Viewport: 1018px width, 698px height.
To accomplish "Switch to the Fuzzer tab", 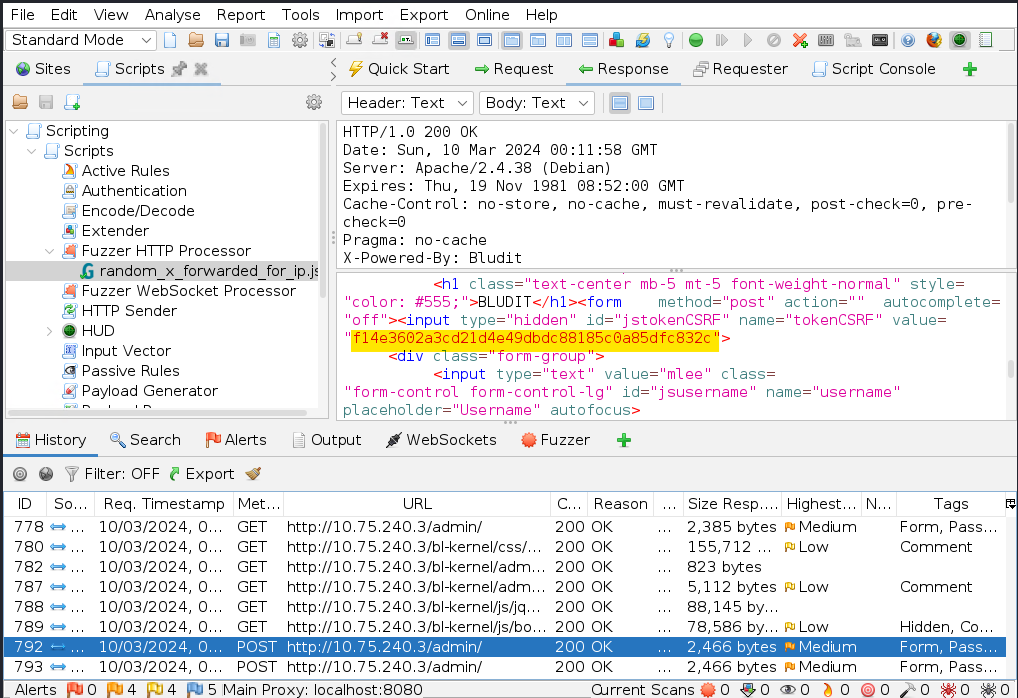I will 555,440.
